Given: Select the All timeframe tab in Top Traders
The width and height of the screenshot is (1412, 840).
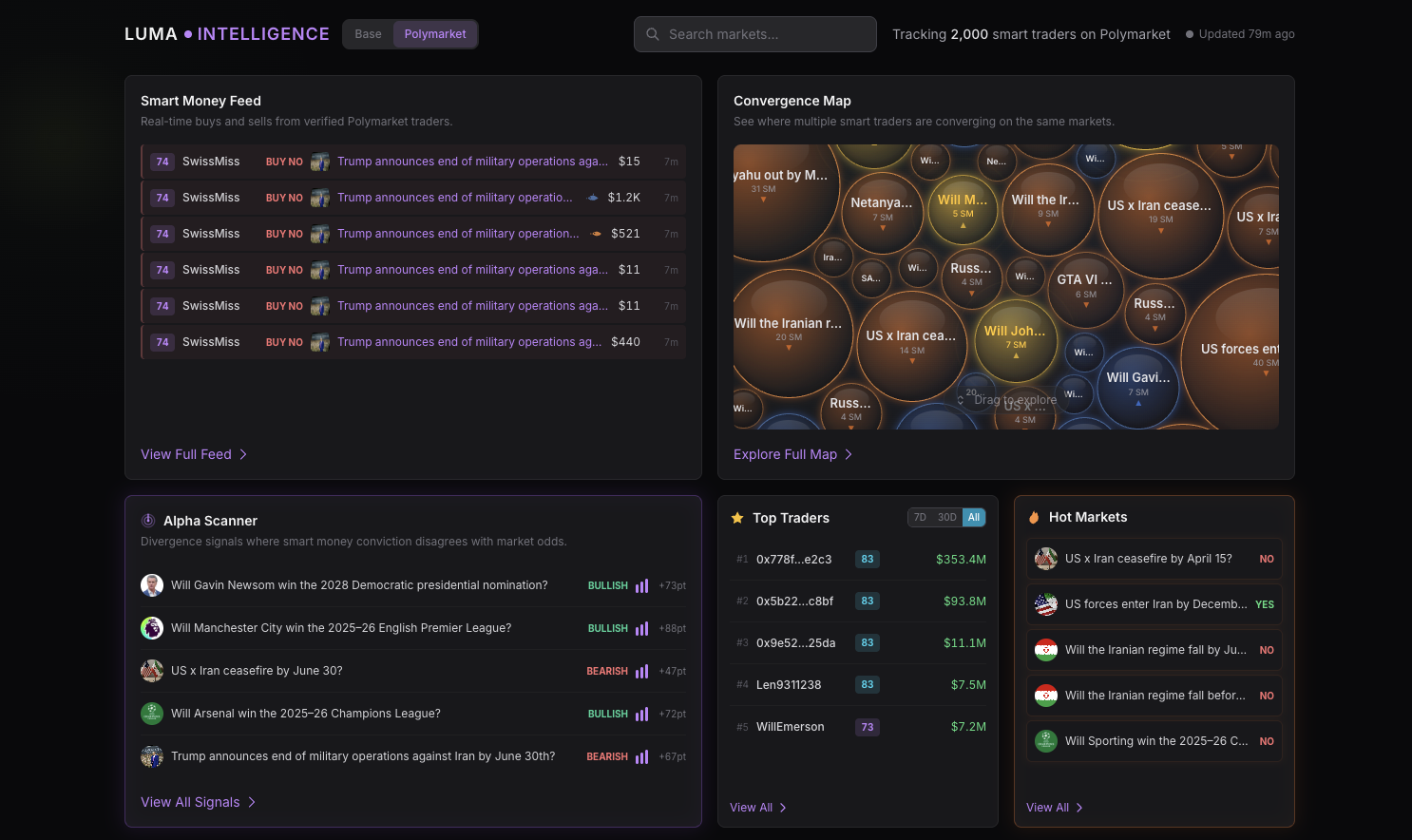Looking at the screenshot, I should (974, 517).
